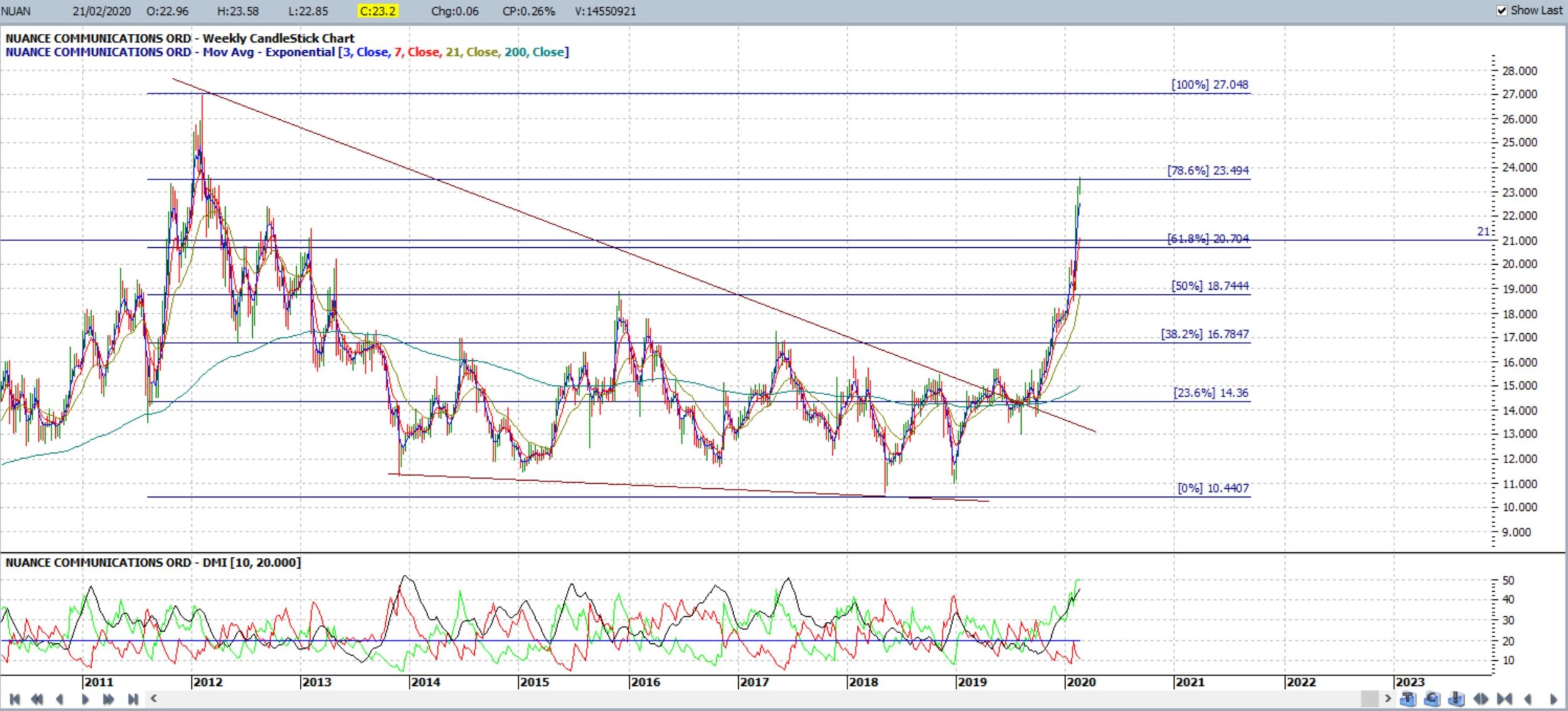Click the date 21/02/2020 in header
The width and height of the screenshot is (1568, 711).
(x=102, y=11)
